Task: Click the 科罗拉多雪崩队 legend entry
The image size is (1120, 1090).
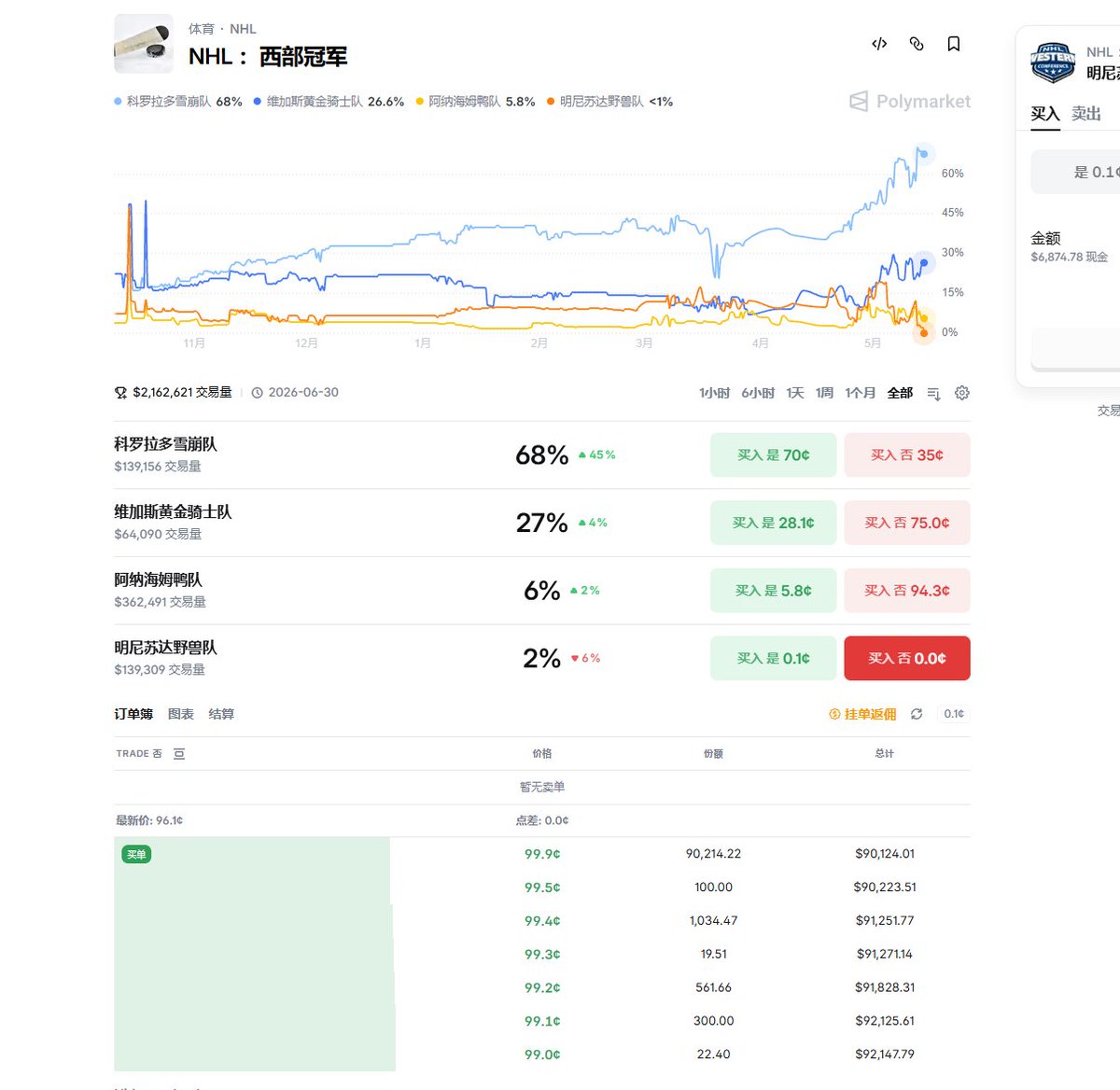Action: tap(178, 102)
